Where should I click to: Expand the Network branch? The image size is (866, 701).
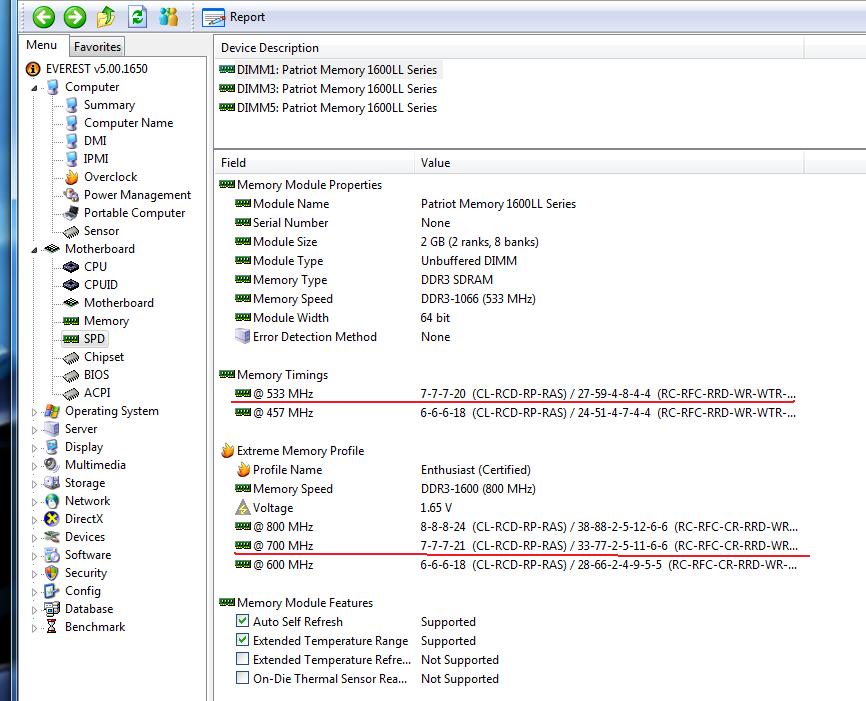click(34, 502)
